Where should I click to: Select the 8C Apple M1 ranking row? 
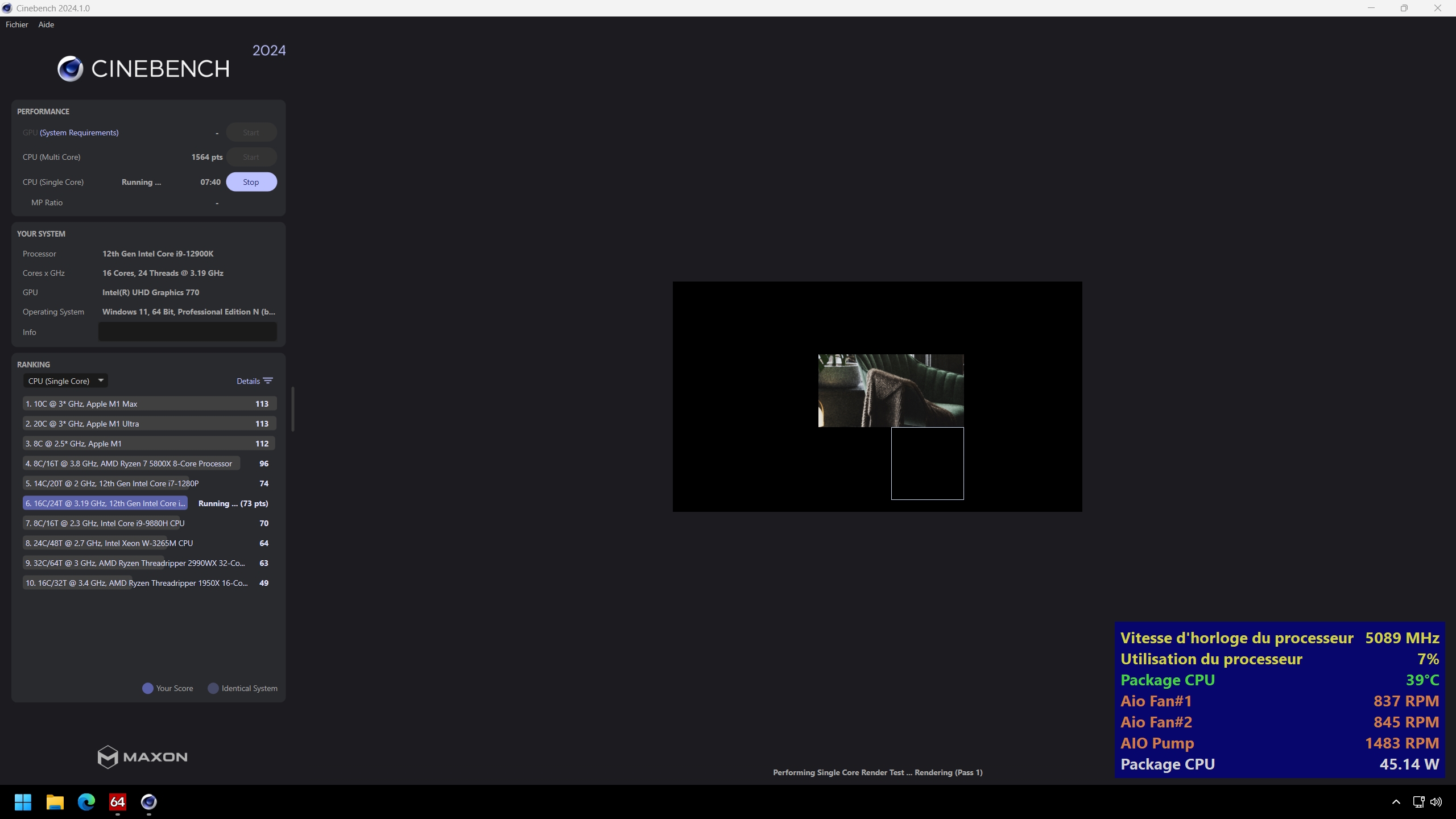(x=150, y=444)
